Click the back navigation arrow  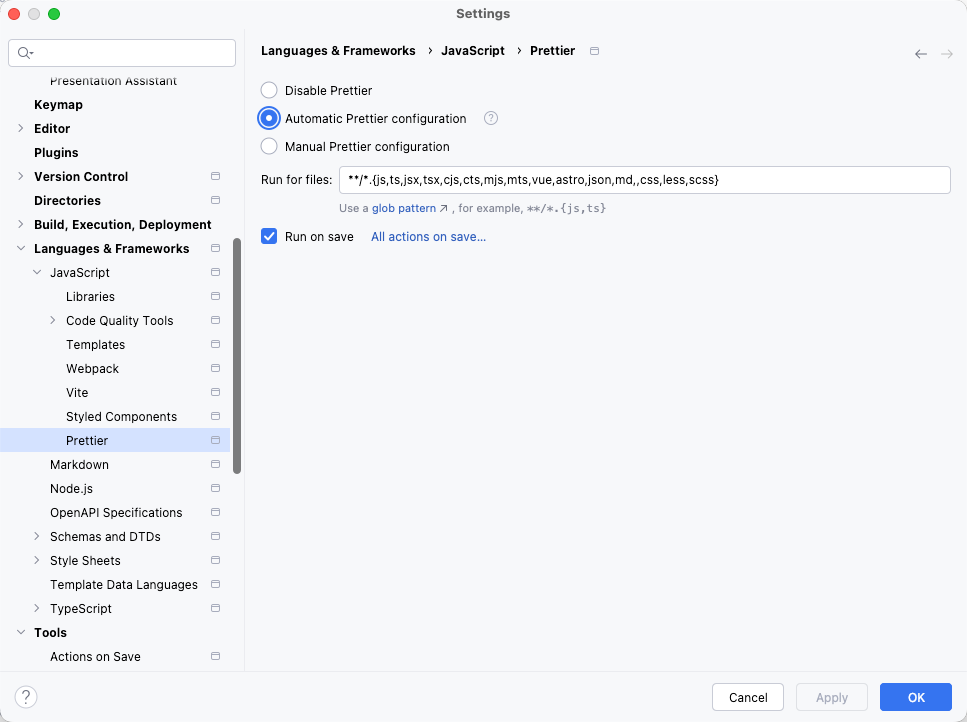[x=920, y=54]
